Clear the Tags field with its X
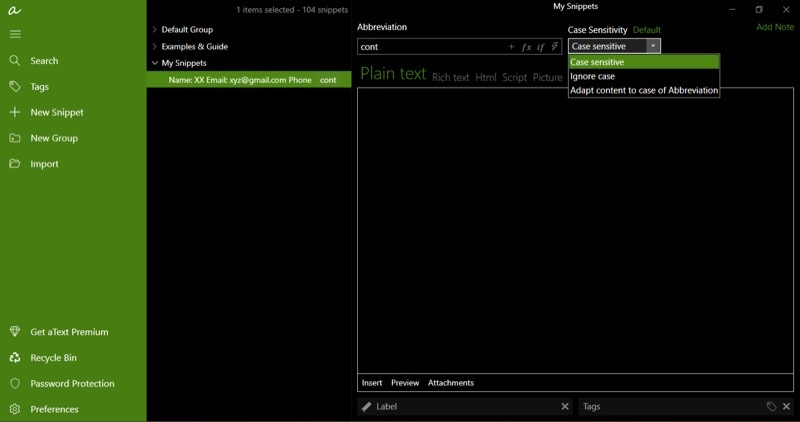 tap(786, 407)
